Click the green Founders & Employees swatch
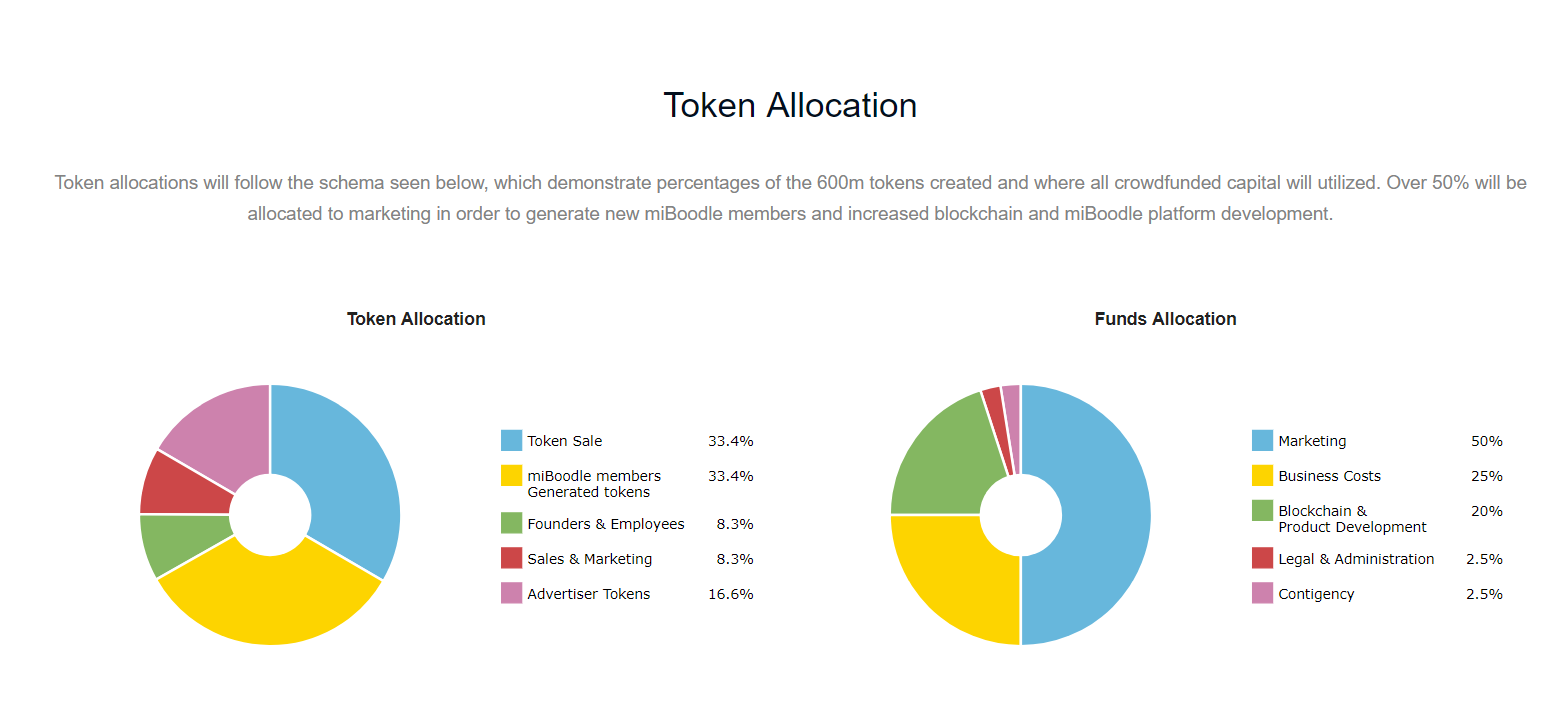The width and height of the screenshot is (1549, 703). (511, 524)
